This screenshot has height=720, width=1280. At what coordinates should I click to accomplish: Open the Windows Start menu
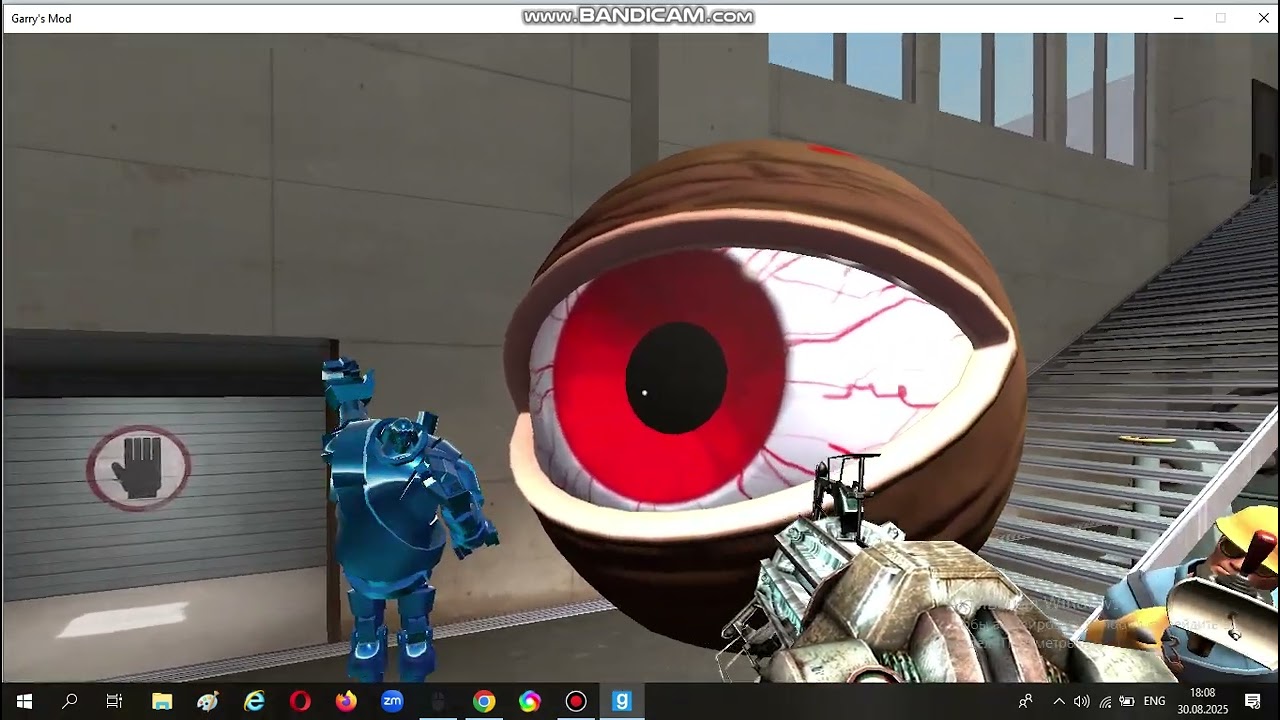click(24, 701)
